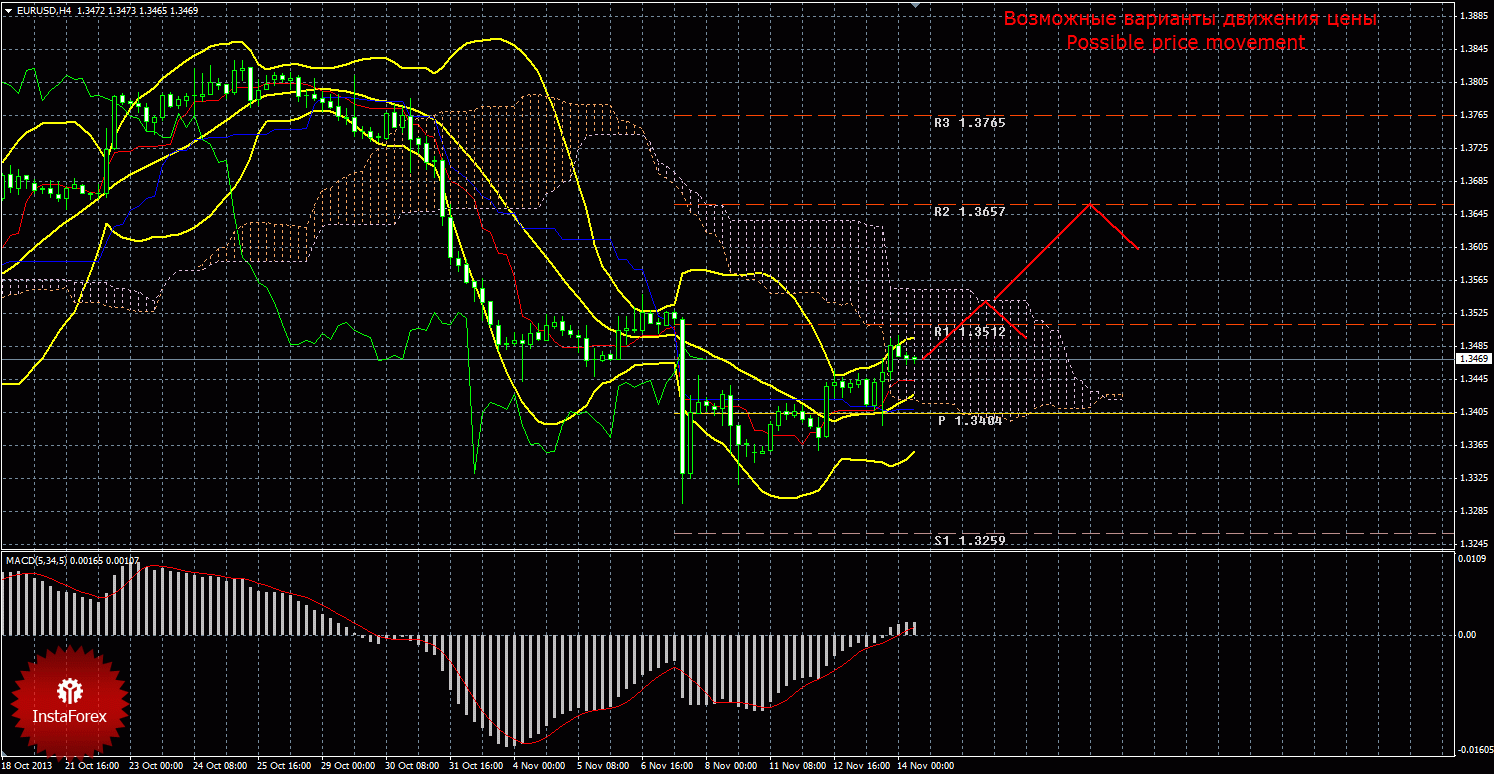Image resolution: width=1494 pixels, height=774 pixels.
Task: Select the P 1.3404 pivot label
Action: [x=969, y=421]
